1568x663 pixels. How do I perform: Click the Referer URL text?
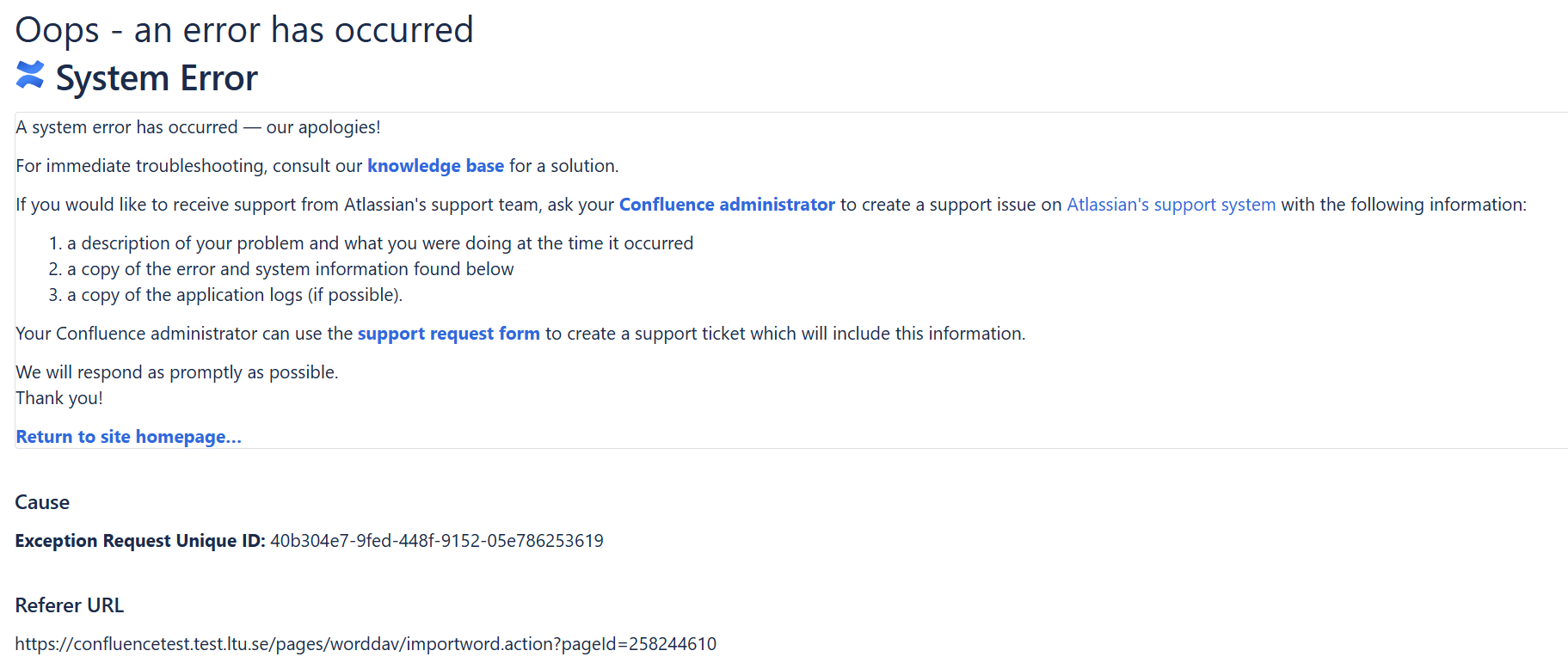tap(366, 644)
